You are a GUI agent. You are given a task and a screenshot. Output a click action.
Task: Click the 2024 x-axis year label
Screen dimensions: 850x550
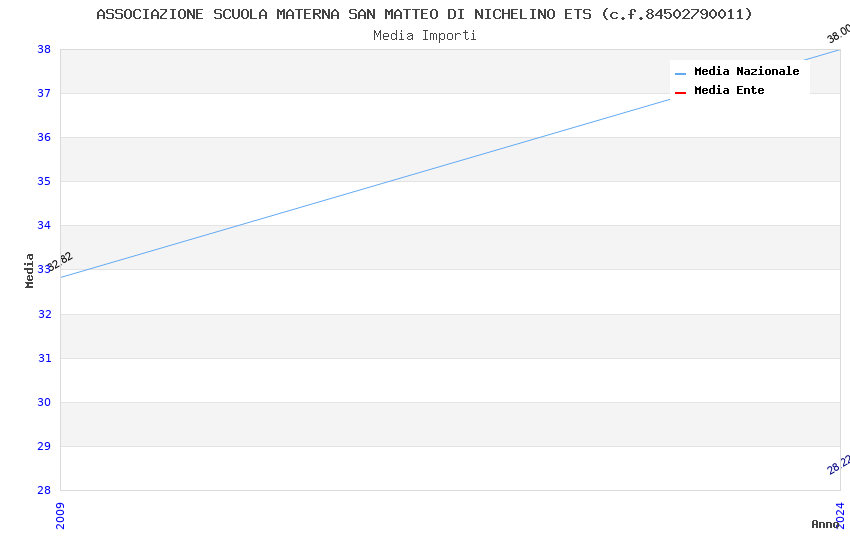(840, 515)
